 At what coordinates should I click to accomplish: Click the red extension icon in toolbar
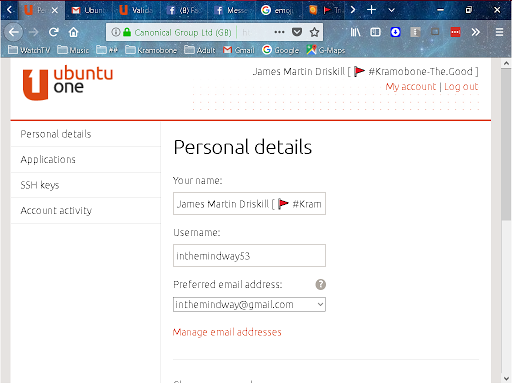(x=455, y=32)
